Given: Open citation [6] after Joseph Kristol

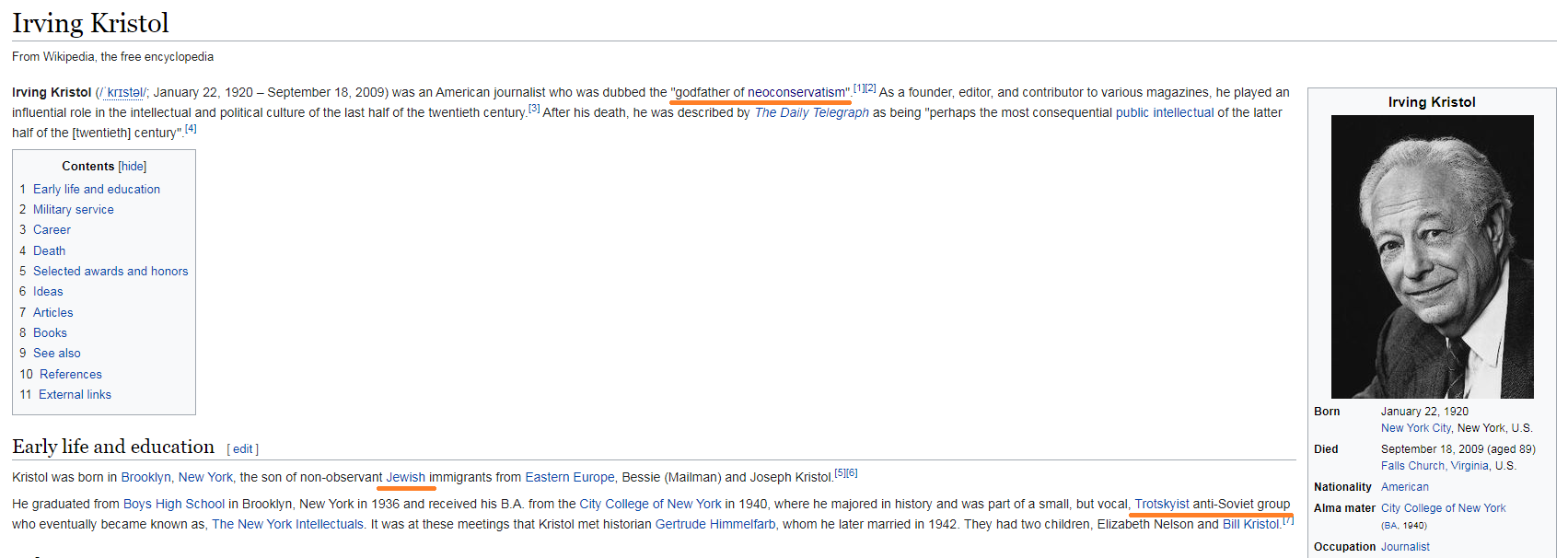Looking at the screenshot, I should [852, 473].
